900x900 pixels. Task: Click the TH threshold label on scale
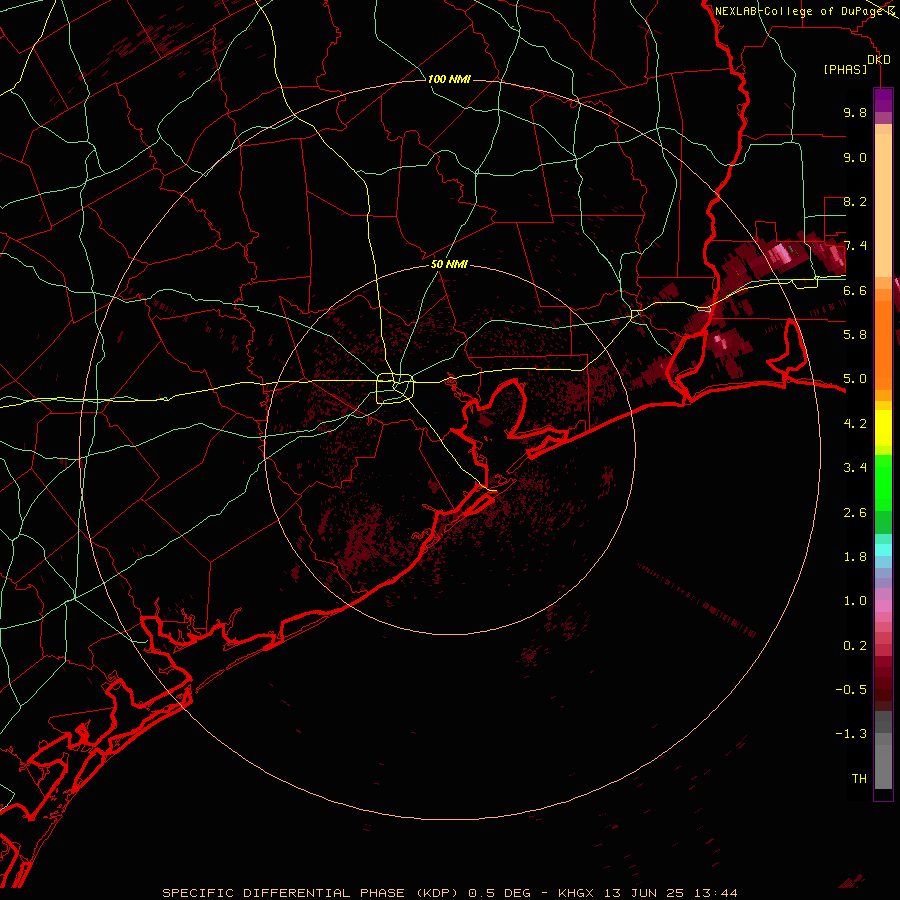[x=859, y=779]
